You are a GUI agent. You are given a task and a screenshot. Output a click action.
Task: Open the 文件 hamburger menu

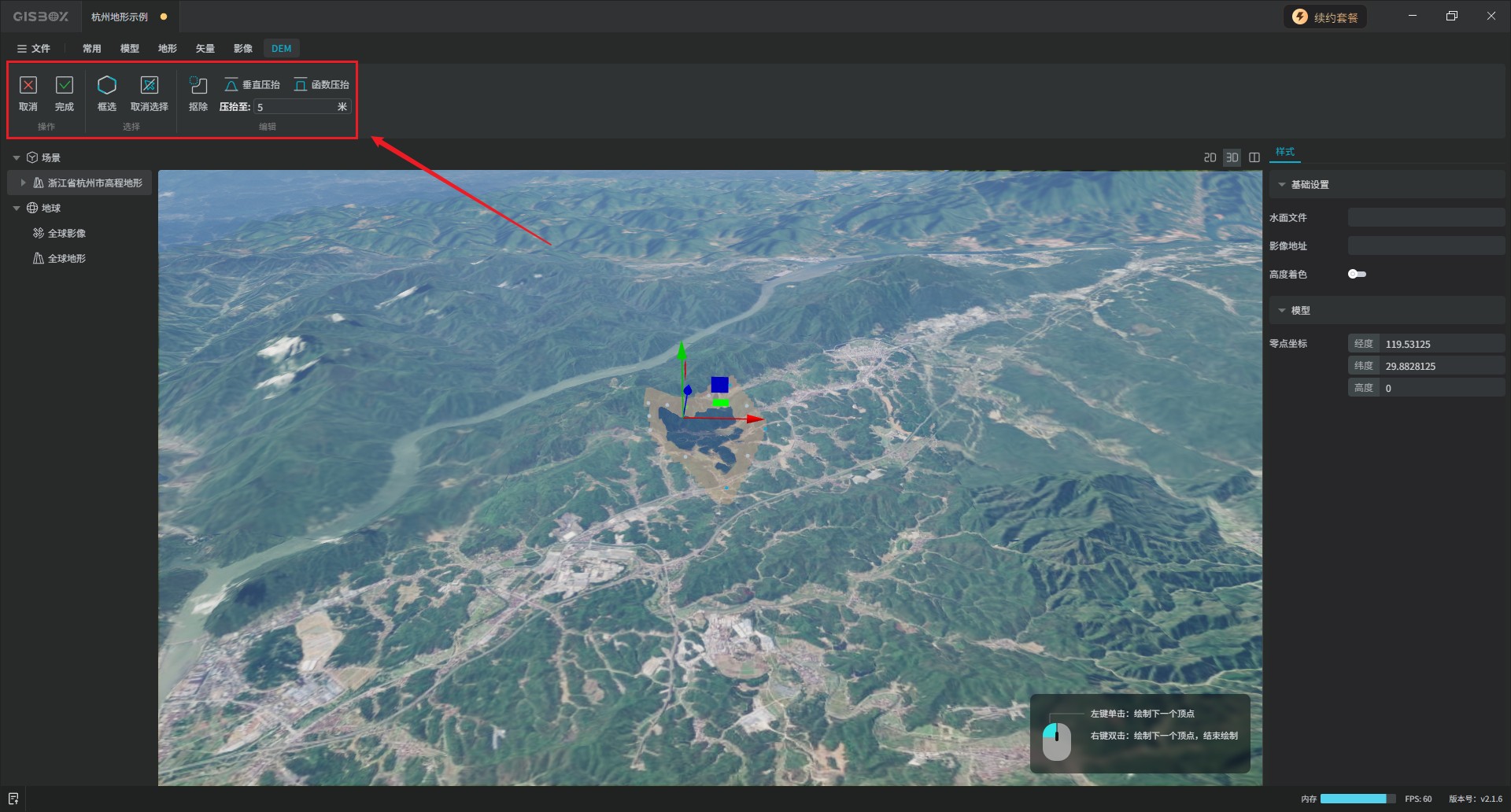pyautogui.click(x=34, y=49)
